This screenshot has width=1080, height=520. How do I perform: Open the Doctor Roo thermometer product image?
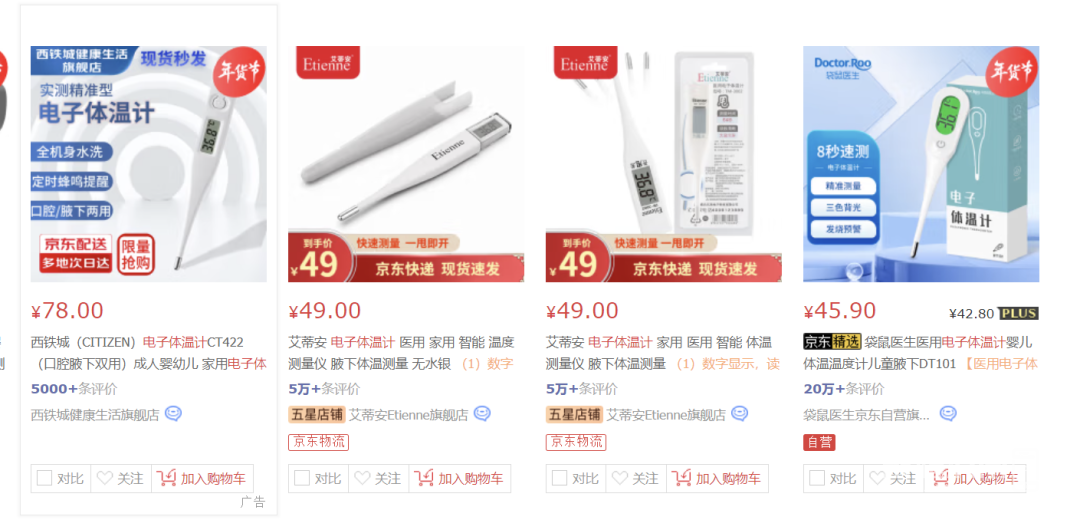[x=921, y=164]
